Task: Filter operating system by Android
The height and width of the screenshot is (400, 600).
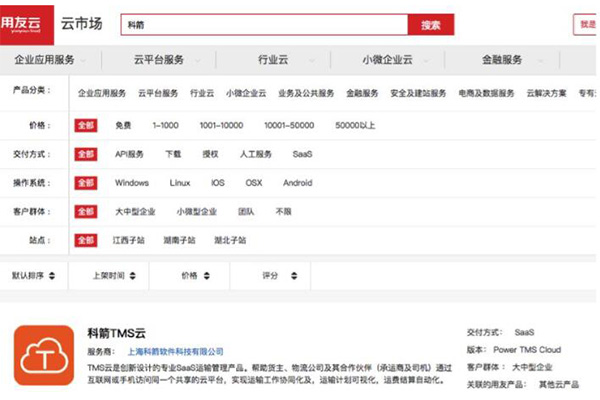Action: (298, 183)
